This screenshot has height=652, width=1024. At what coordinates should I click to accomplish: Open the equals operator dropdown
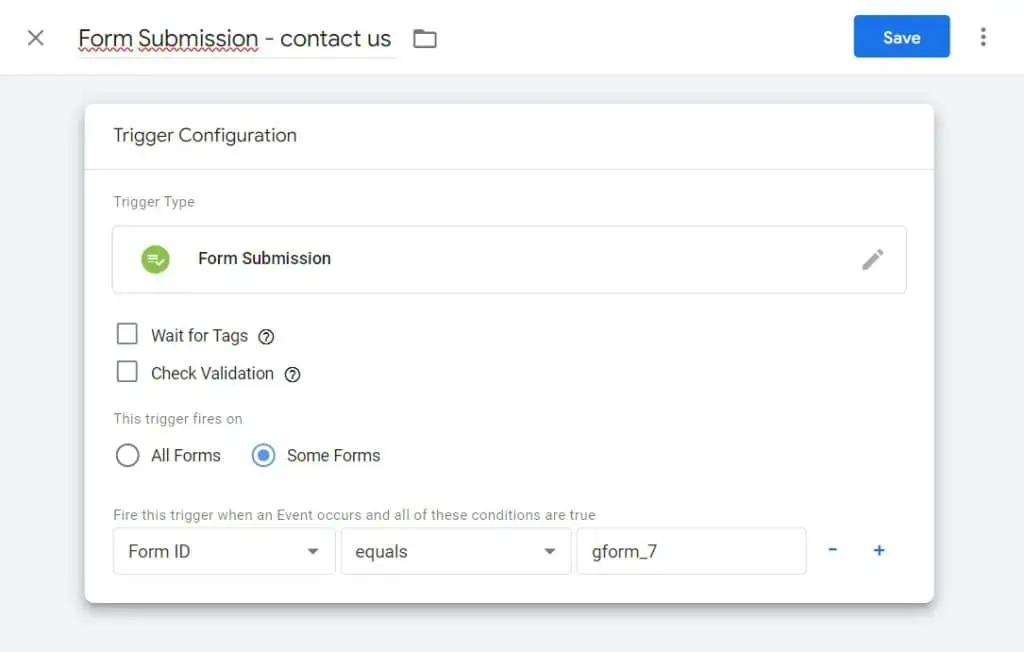(x=455, y=551)
